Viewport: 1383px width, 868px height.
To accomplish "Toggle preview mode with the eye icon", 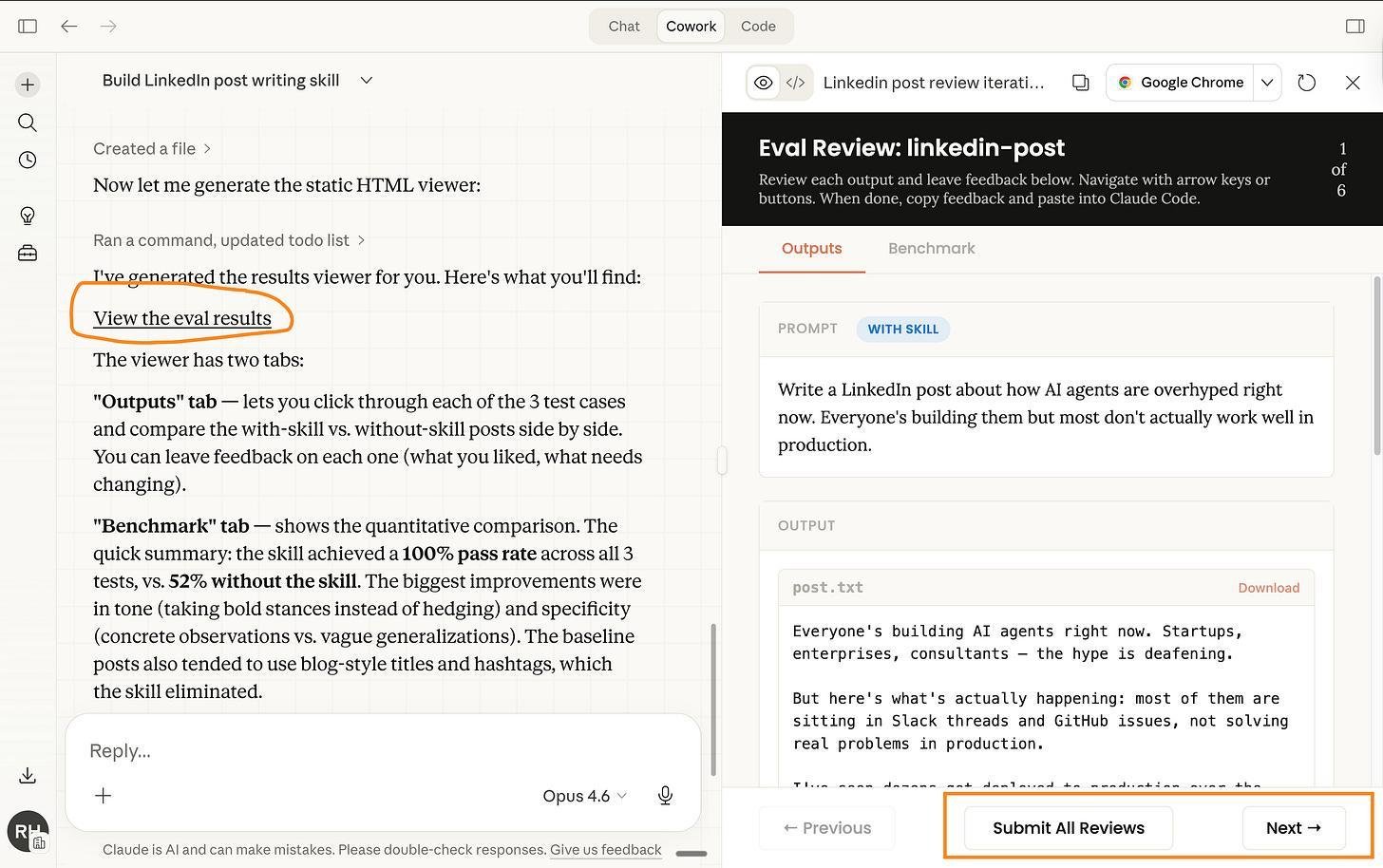I will [x=764, y=83].
